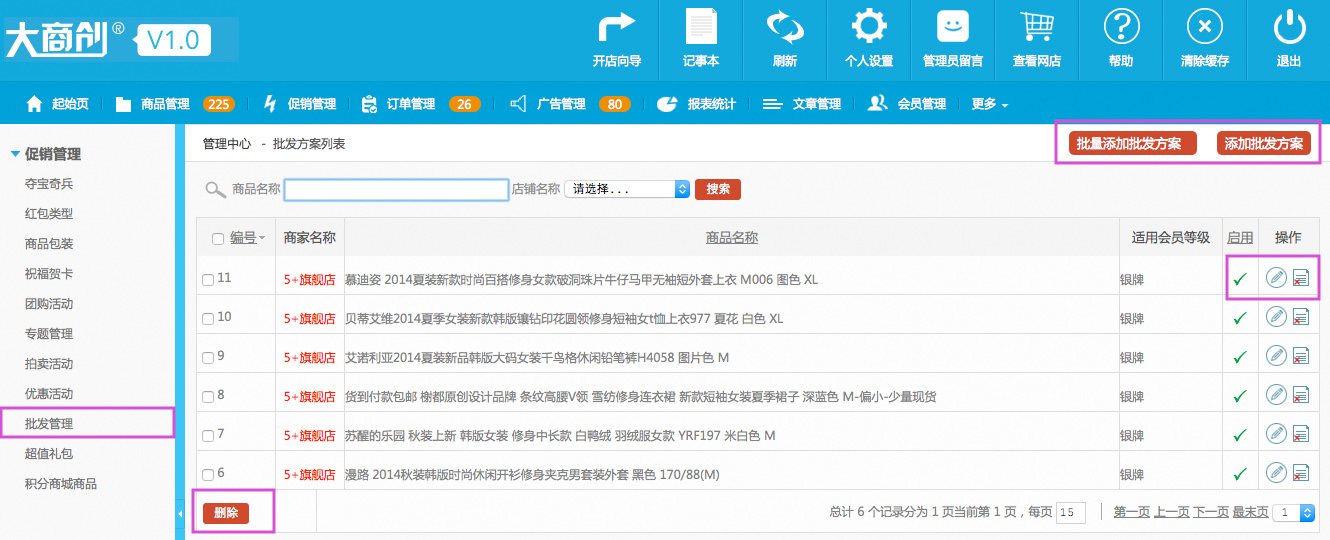This screenshot has height=540, width=1330.
Task: Click the red 搜索 button
Action: click(x=718, y=189)
